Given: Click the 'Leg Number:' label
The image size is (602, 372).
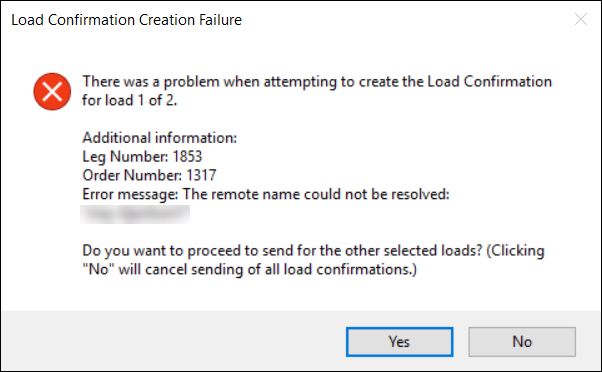Looking at the screenshot, I should [126, 157].
